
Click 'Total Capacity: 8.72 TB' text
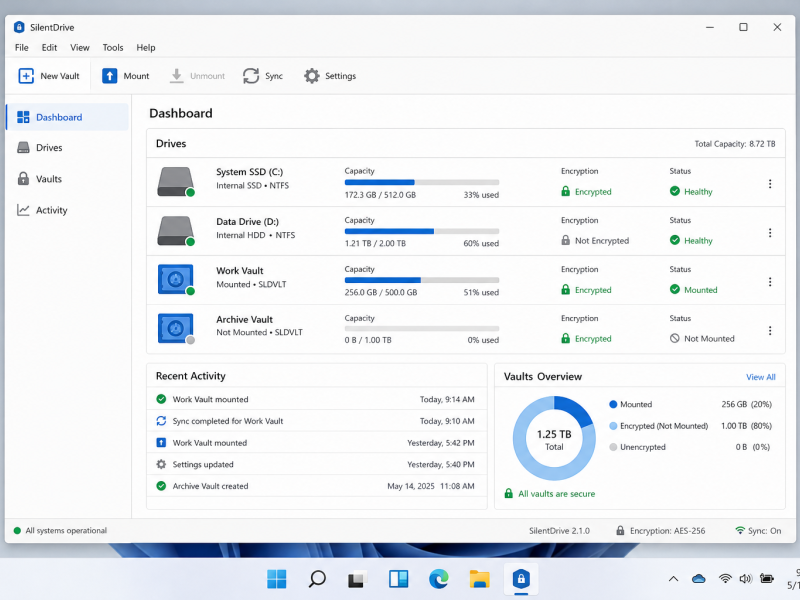pyautogui.click(x=735, y=144)
